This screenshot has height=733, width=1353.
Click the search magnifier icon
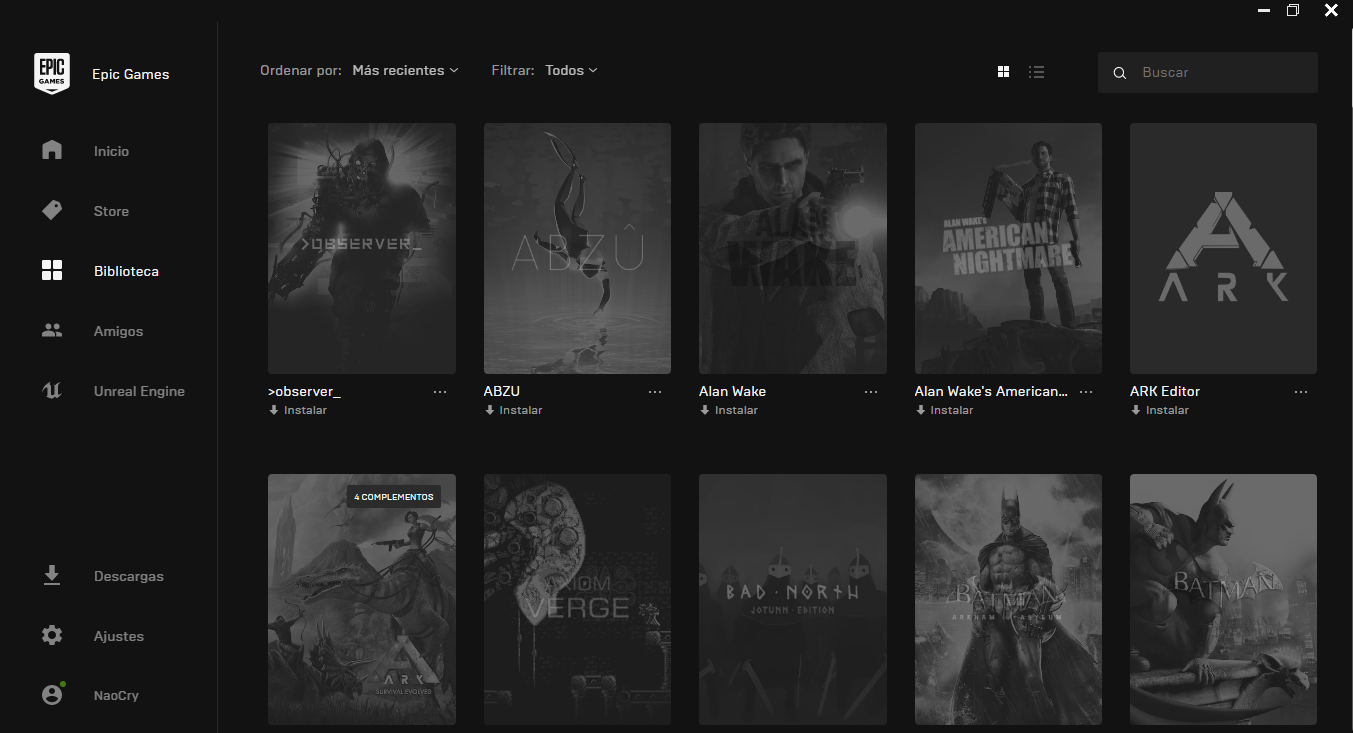[1120, 73]
